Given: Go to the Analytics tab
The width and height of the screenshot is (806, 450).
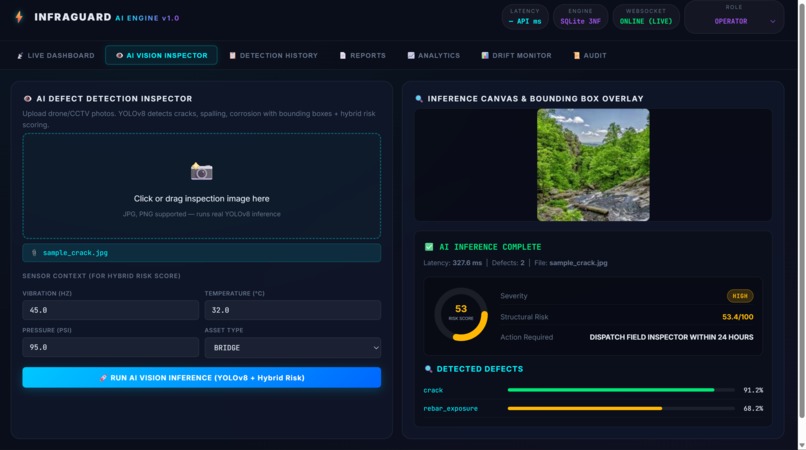Looking at the screenshot, I should pyautogui.click(x=433, y=56).
